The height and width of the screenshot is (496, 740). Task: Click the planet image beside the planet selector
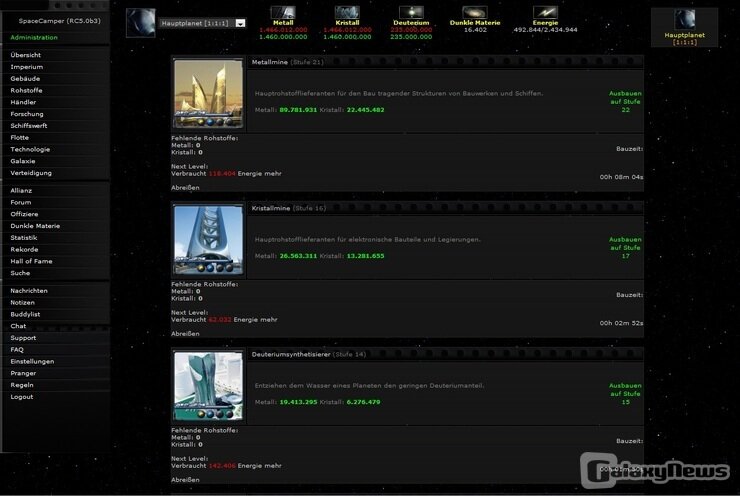tap(140, 22)
